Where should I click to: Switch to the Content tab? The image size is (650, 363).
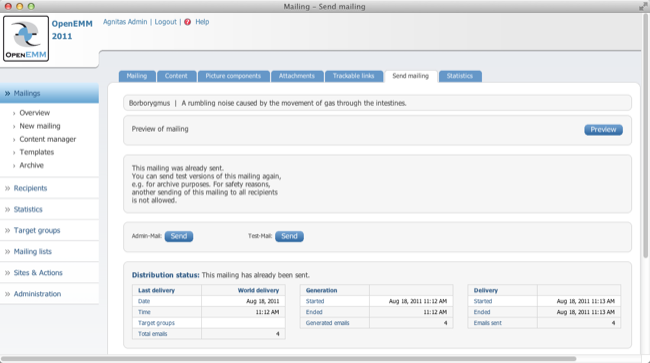click(x=176, y=76)
